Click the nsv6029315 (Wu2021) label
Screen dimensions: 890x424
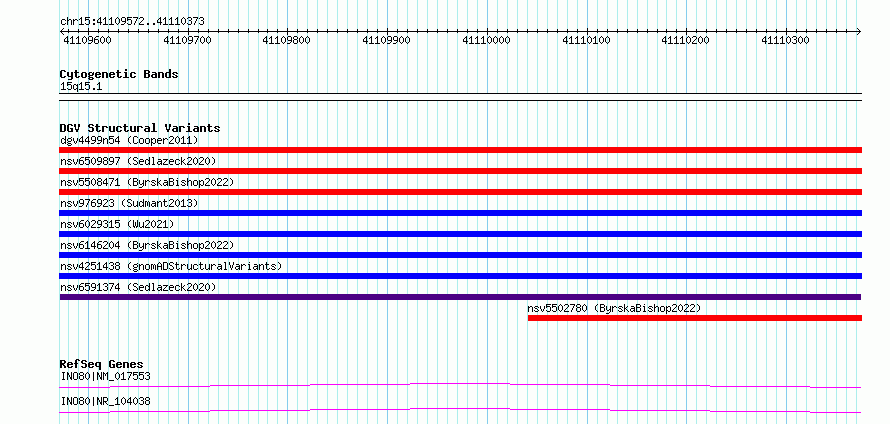click(x=117, y=224)
